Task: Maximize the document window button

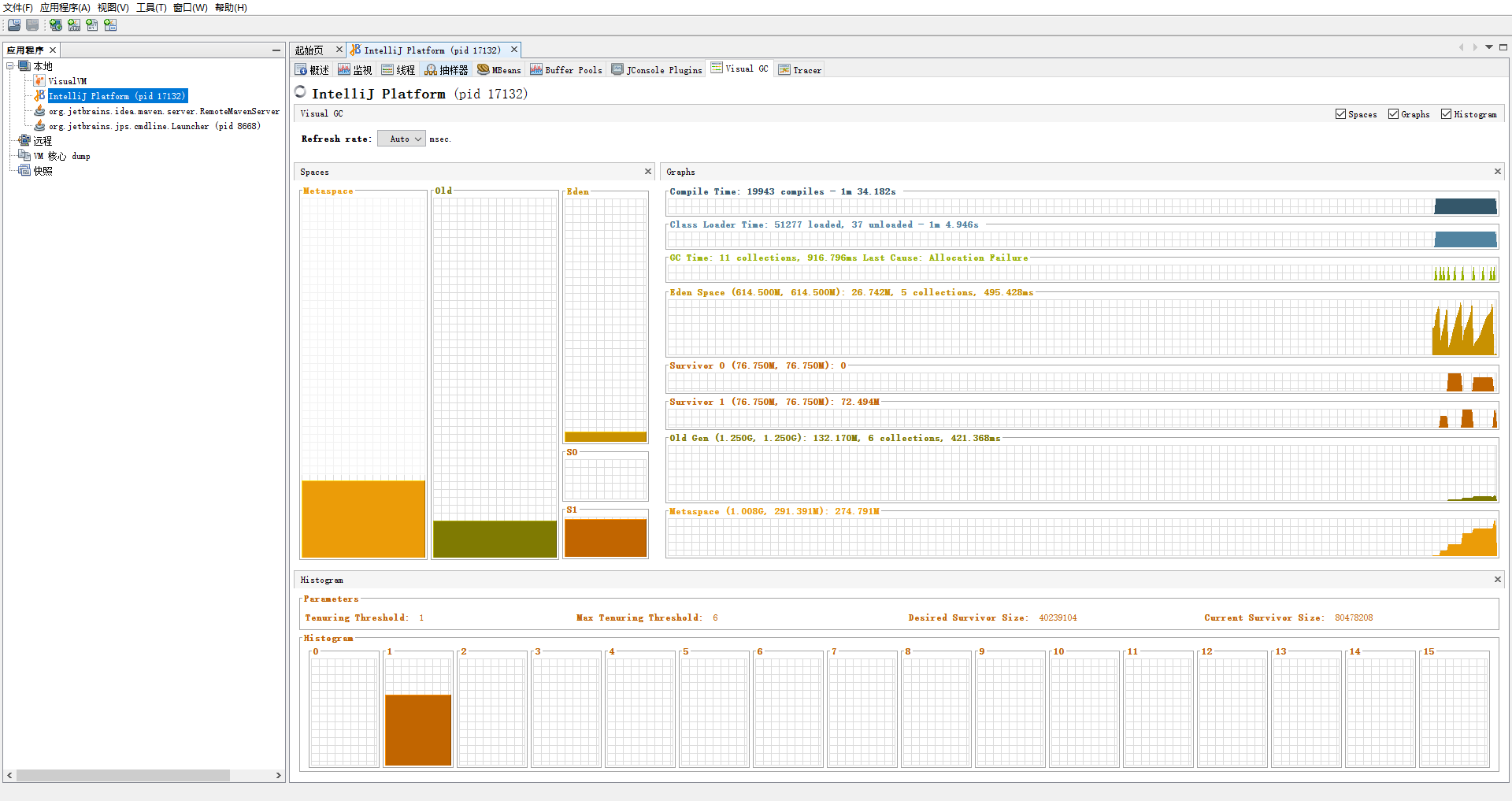Action: click(1503, 47)
